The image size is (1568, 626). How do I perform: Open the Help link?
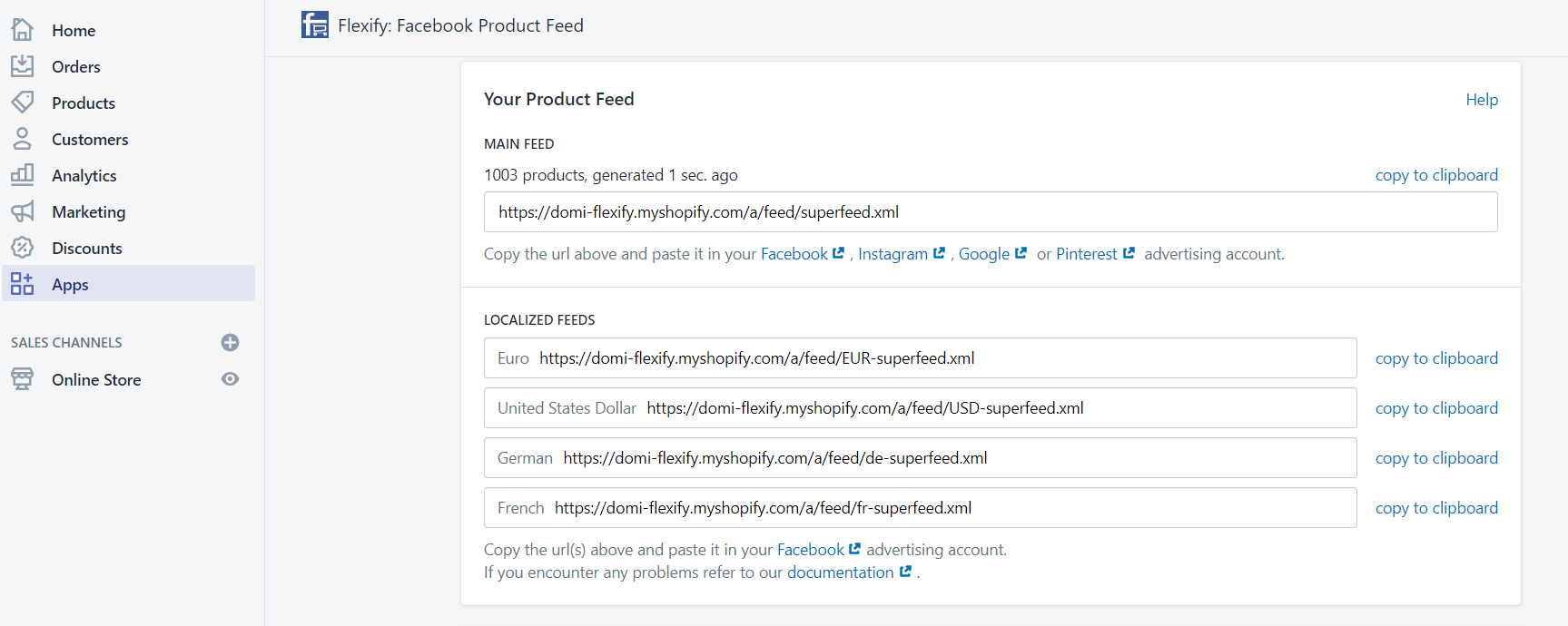[1482, 100]
